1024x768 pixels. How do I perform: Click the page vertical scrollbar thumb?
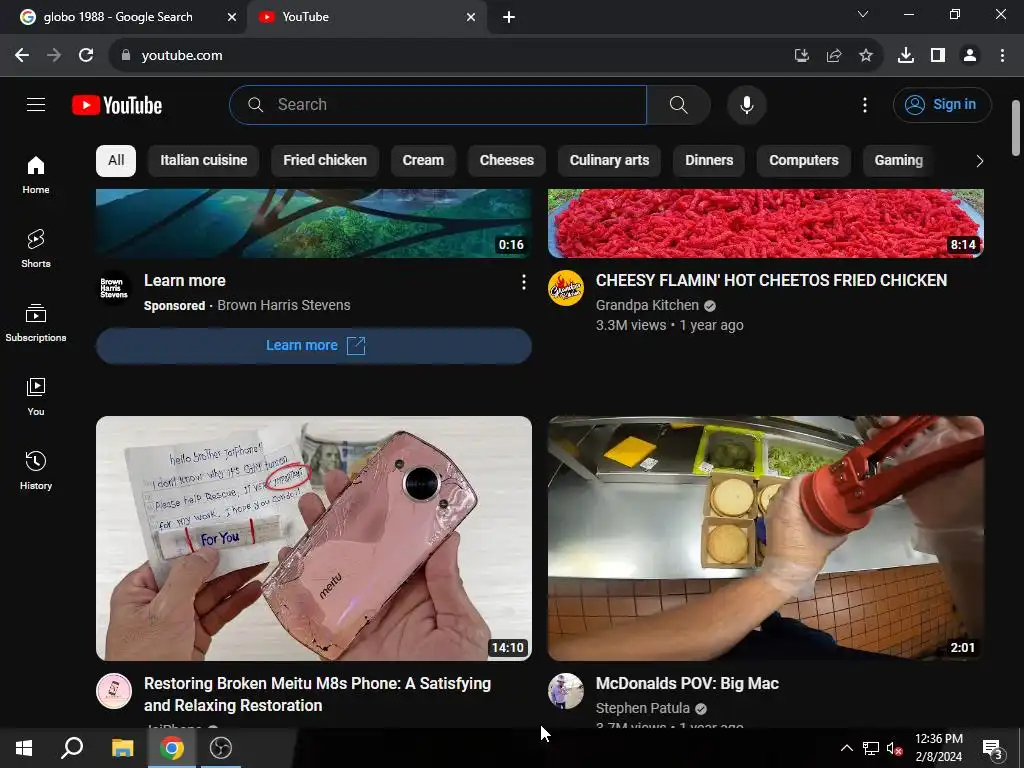click(1016, 128)
